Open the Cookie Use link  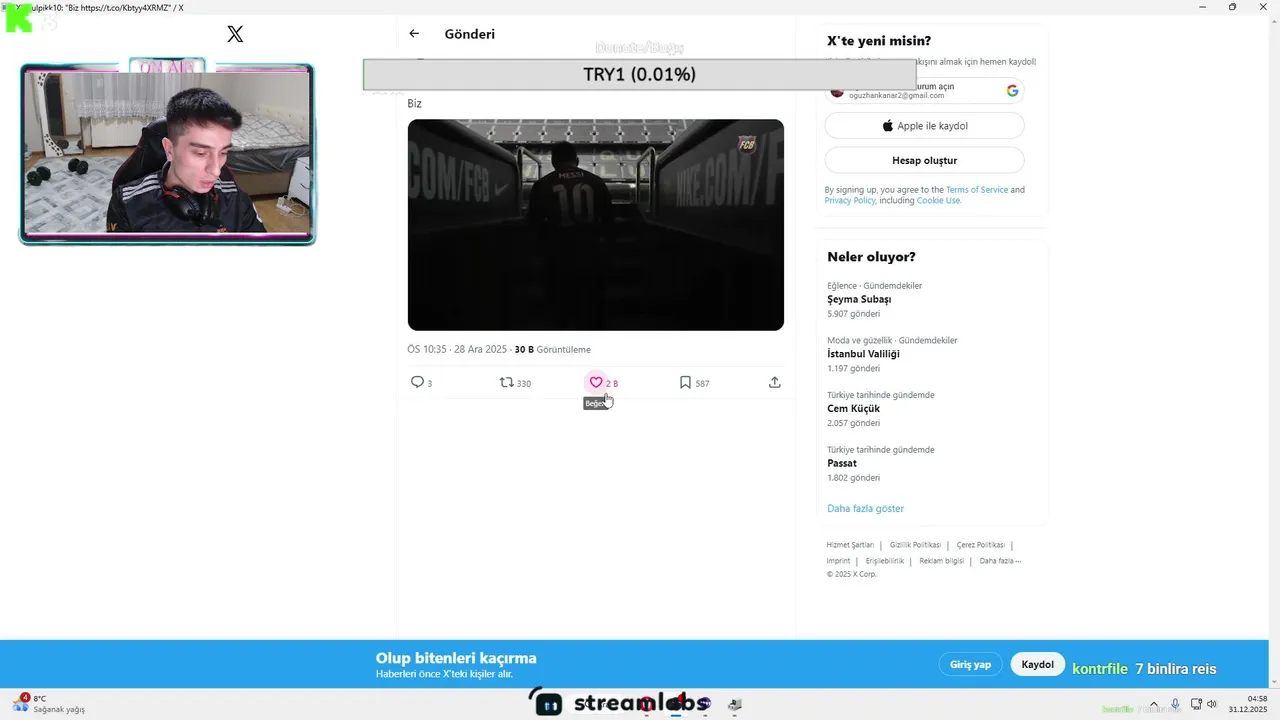pos(938,200)
